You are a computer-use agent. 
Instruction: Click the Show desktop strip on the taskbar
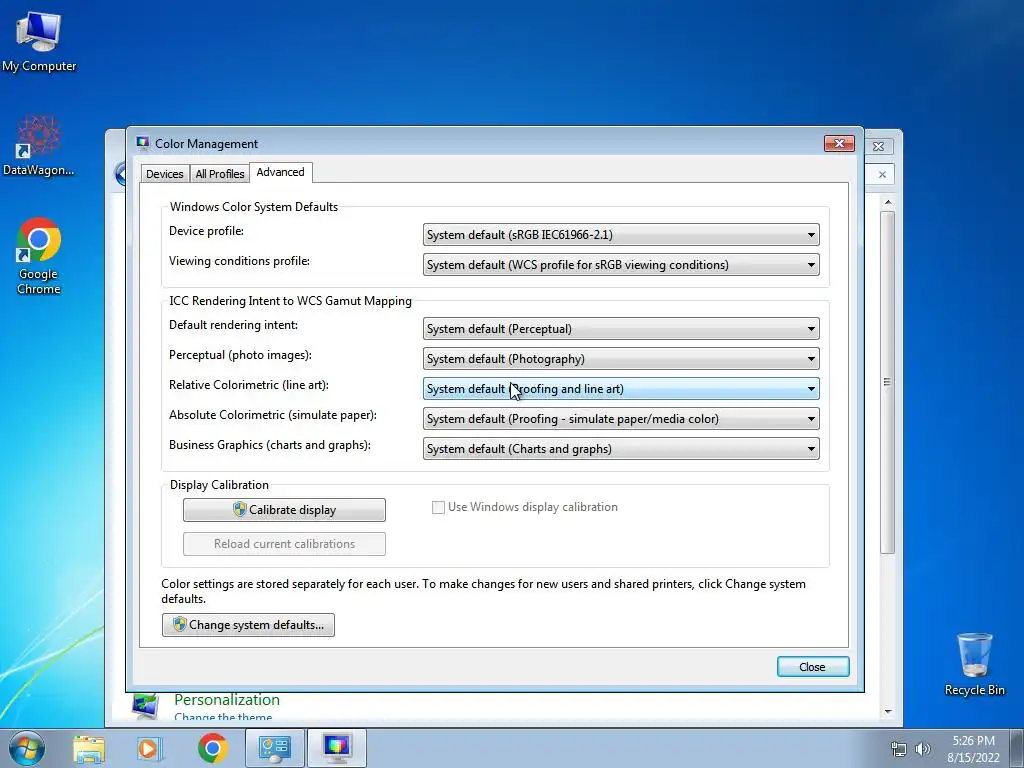1017,748
